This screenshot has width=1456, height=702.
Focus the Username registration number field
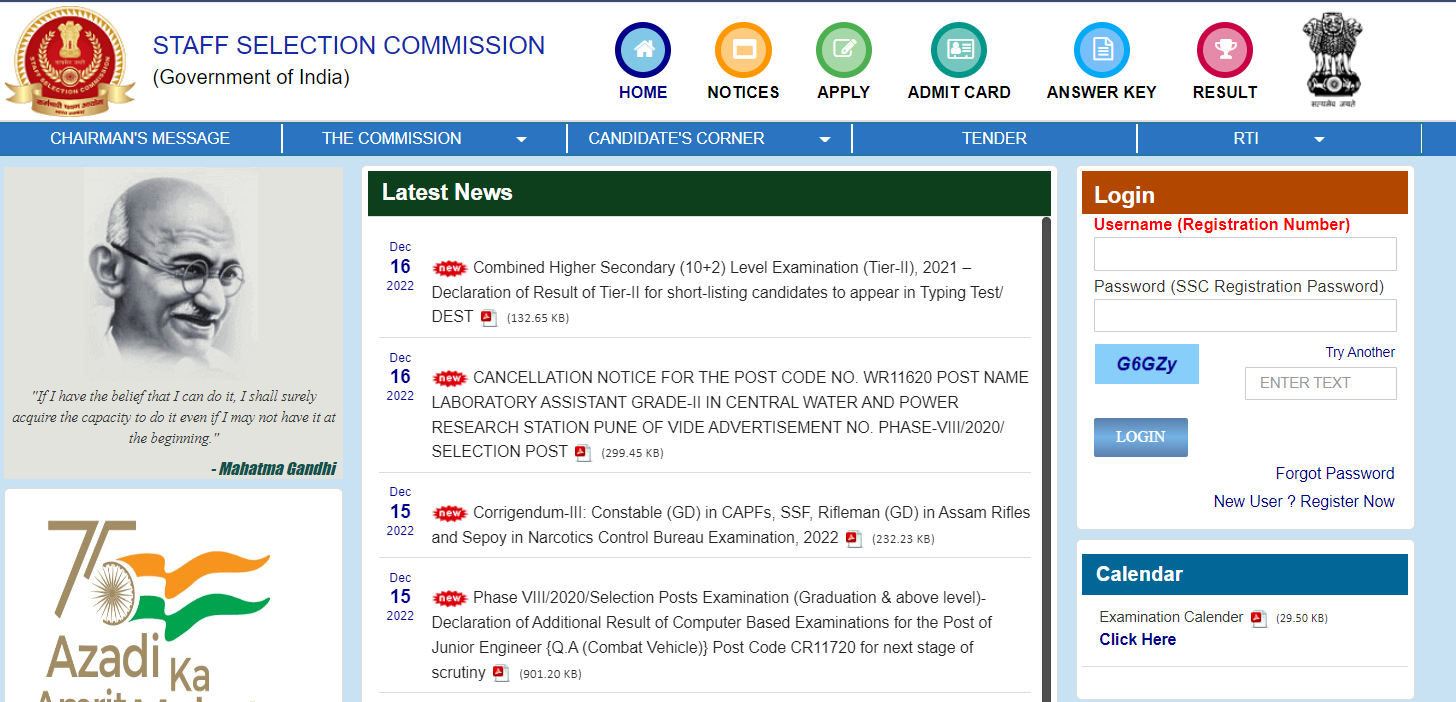(1245, 254)
